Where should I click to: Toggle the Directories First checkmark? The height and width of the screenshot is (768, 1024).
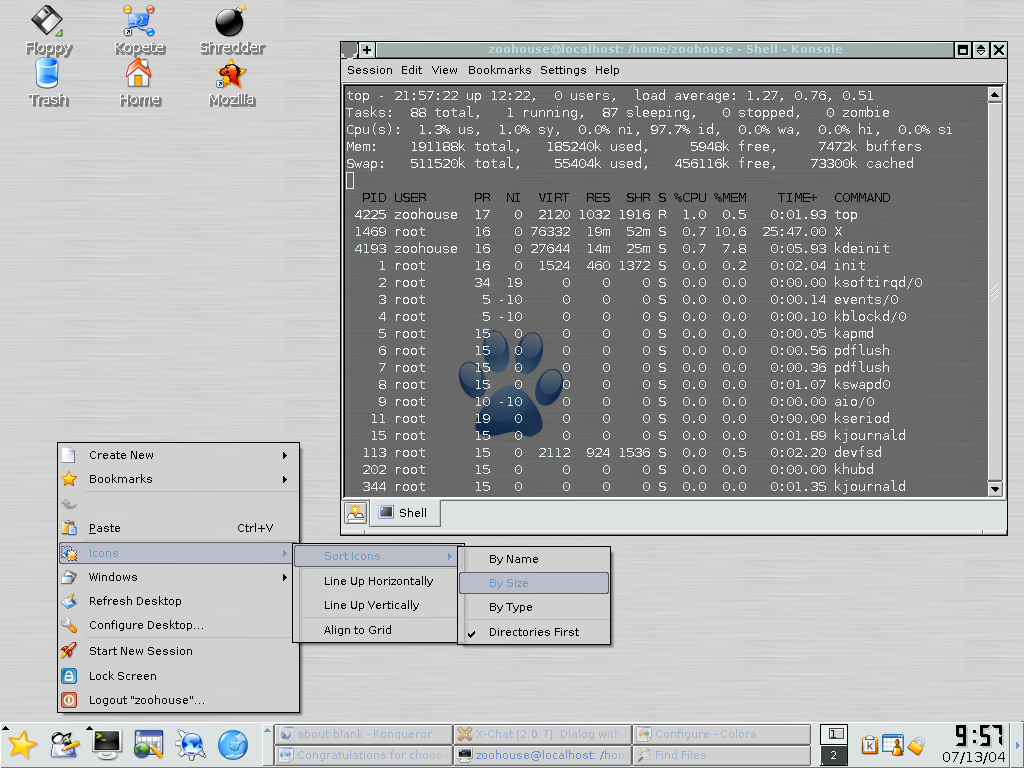[534, 632]
